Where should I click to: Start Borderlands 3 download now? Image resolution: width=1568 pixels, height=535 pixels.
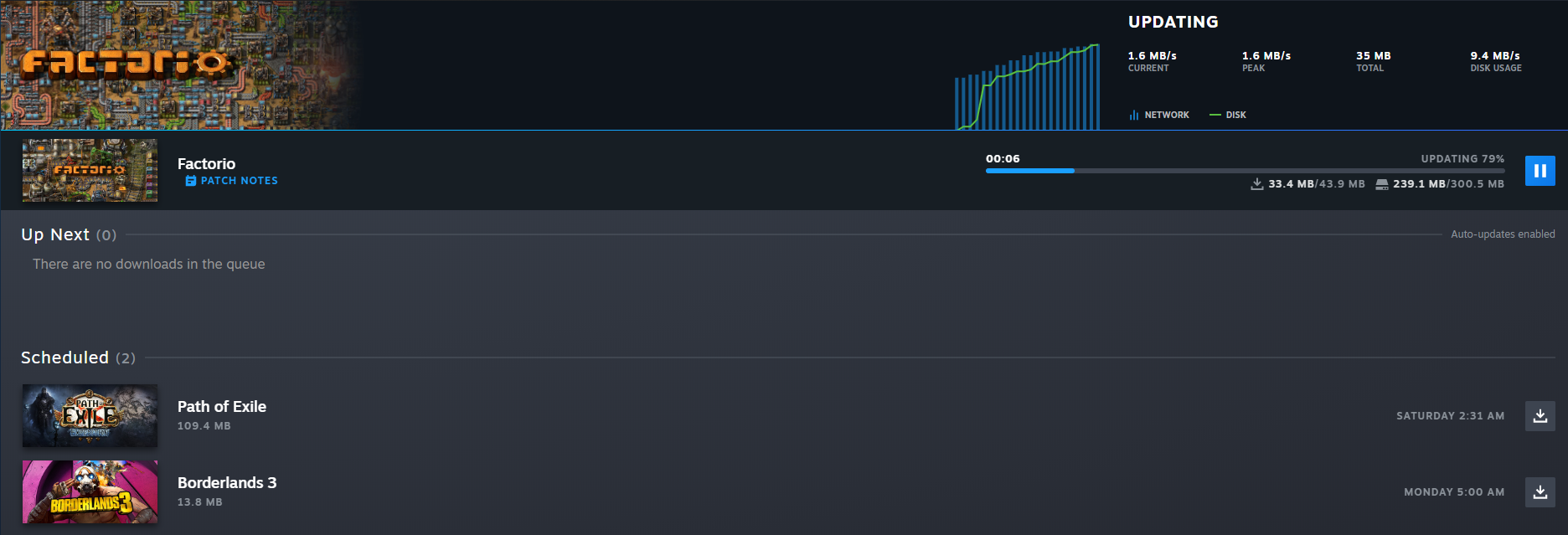pos(1540,492)
